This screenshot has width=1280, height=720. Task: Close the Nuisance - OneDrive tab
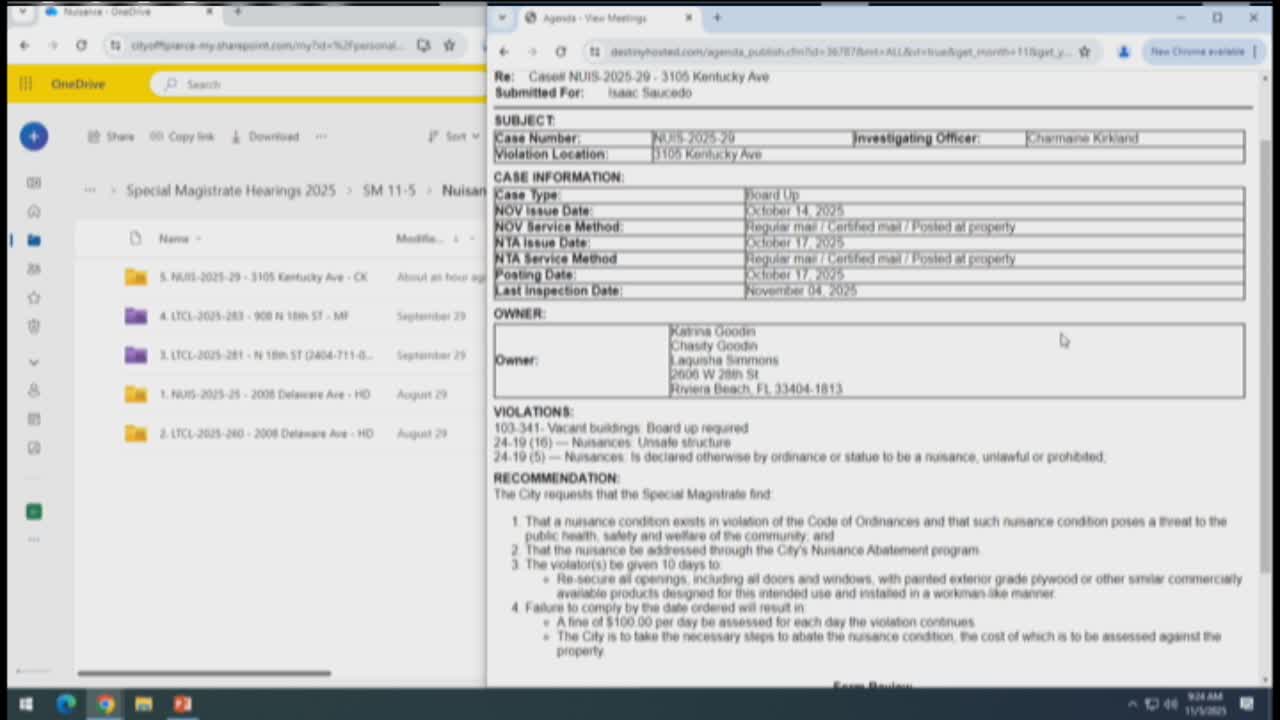pyautogui.click(x=210, y=12)
